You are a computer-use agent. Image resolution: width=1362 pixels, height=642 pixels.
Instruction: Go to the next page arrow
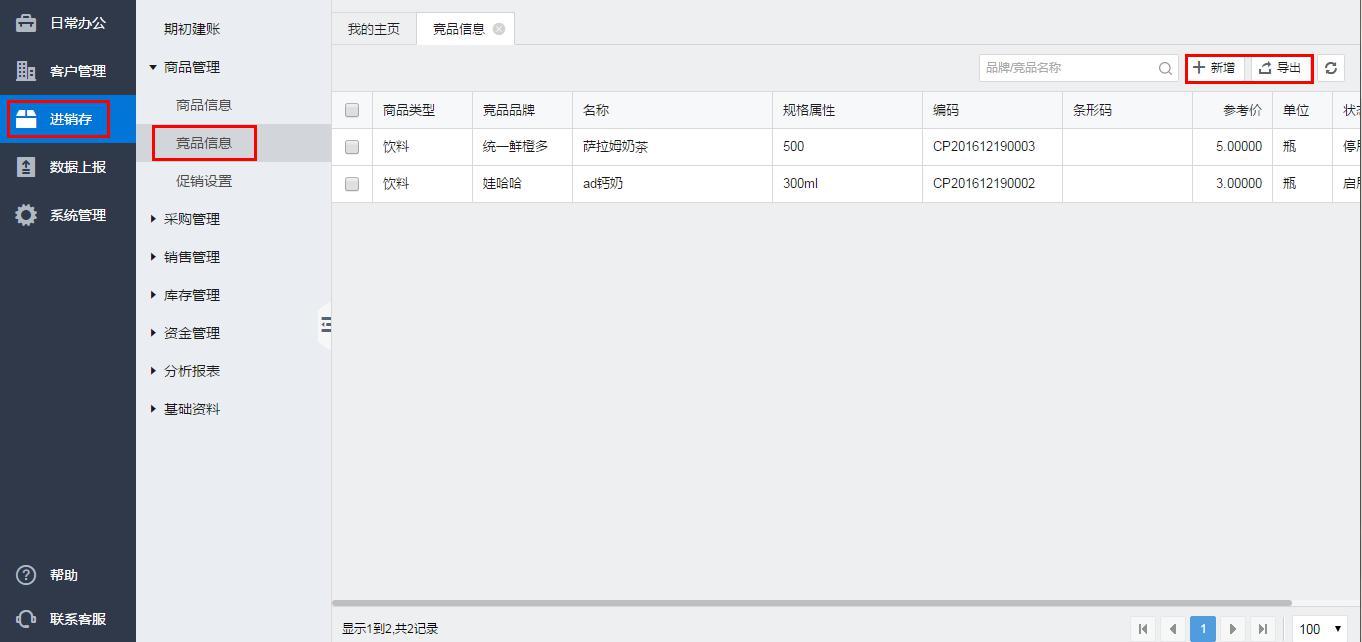click(x=1233, y=629)
